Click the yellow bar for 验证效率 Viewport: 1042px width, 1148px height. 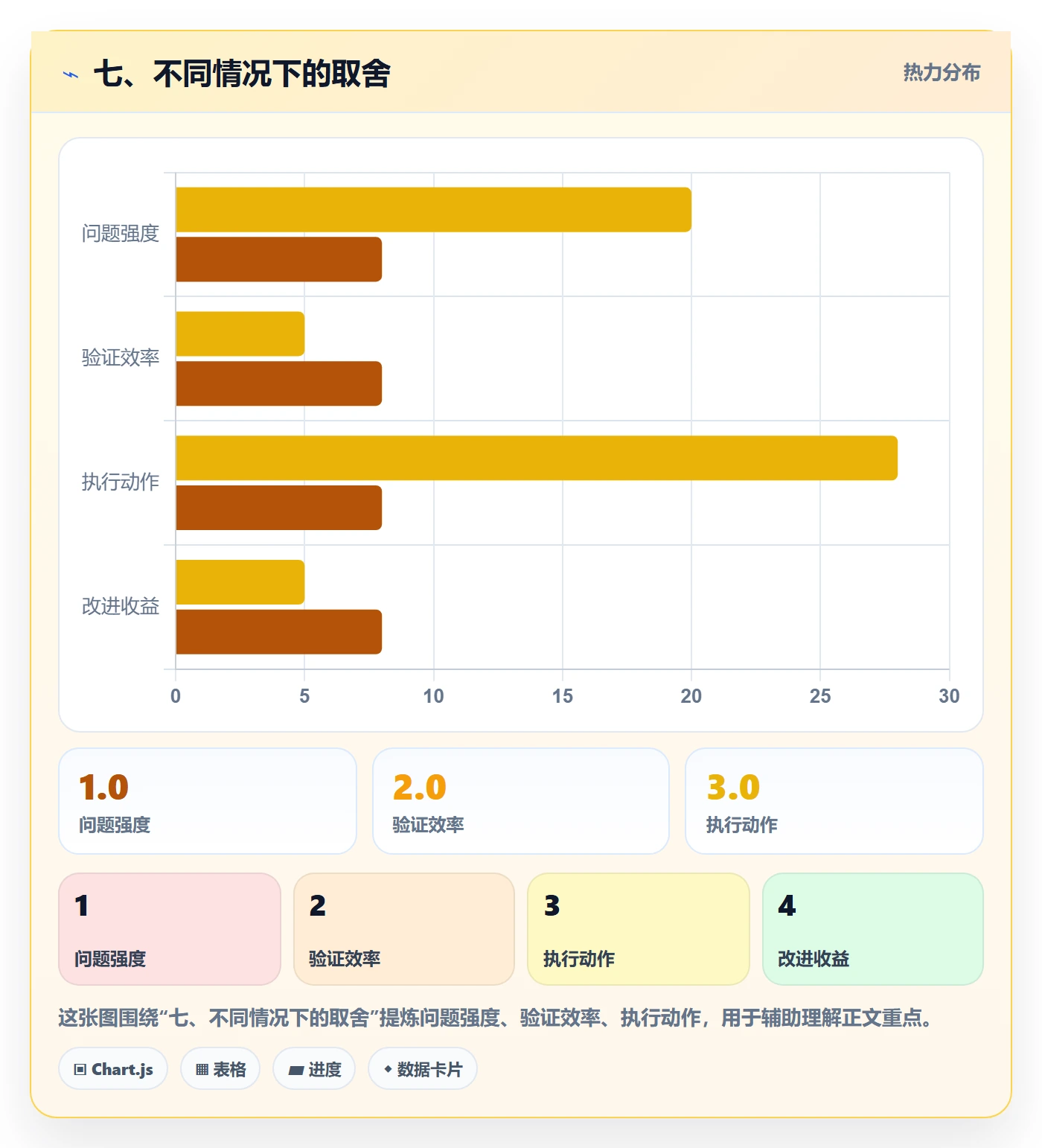click(x=240, y=334)
